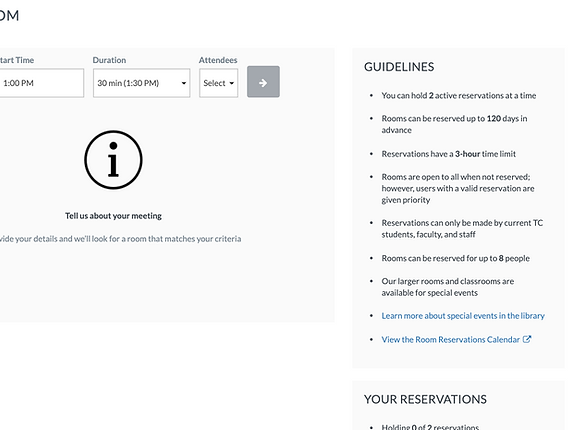Click 'Rooms can be reserved up to 120 days' guideline
This screenshot has height=430, width=584.
point(454,124)
